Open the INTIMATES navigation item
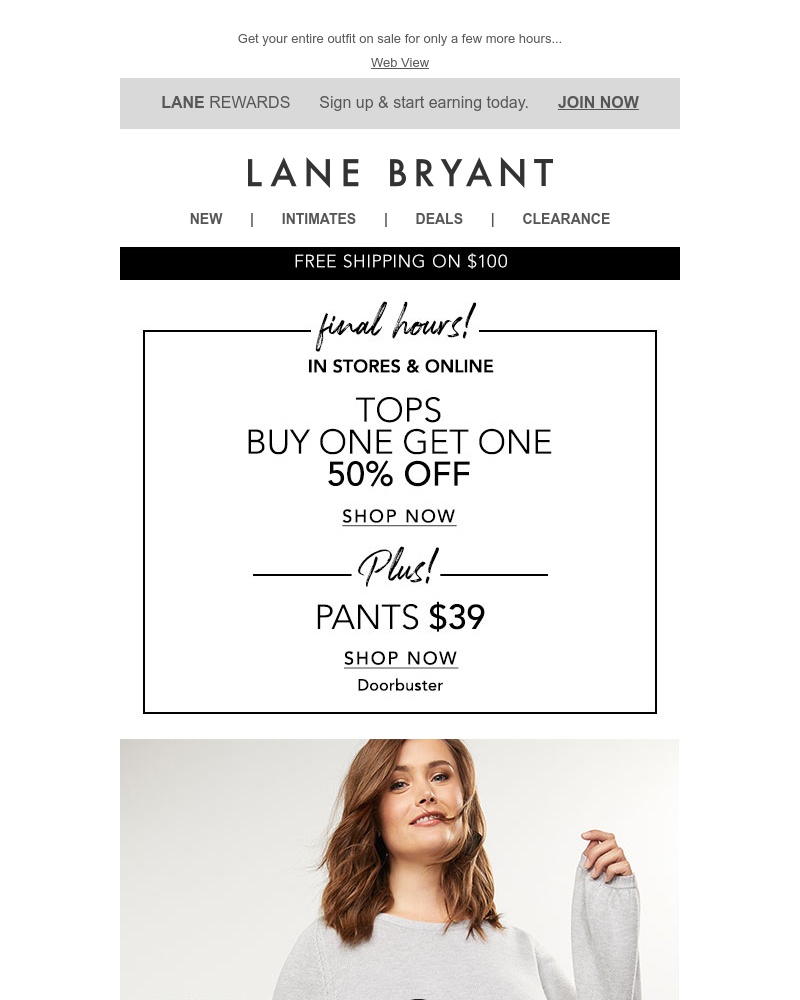800x1000 pixels. [x=318, y=219]
